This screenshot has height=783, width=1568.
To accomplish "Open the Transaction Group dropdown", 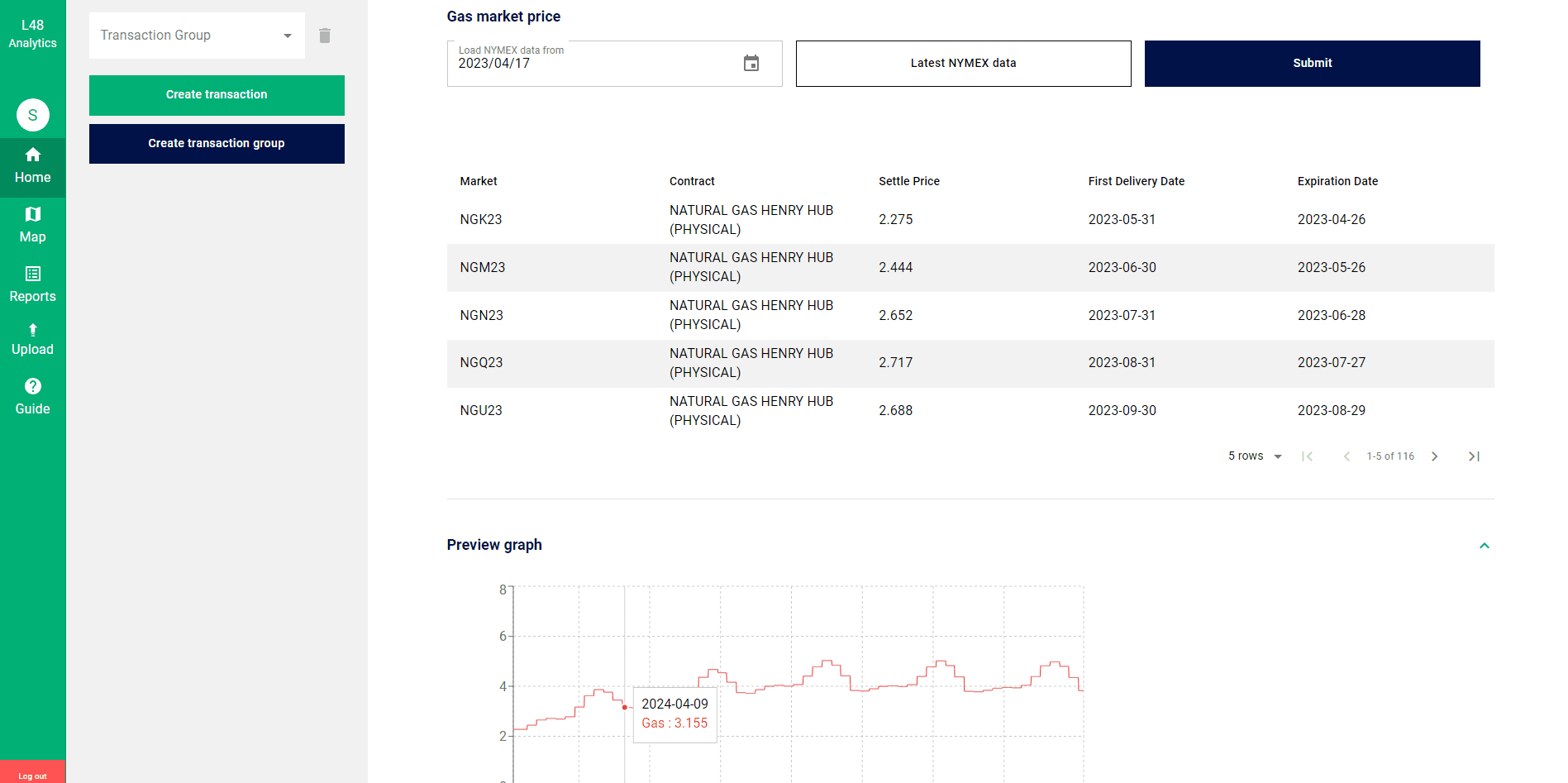I will click(197, 36).
